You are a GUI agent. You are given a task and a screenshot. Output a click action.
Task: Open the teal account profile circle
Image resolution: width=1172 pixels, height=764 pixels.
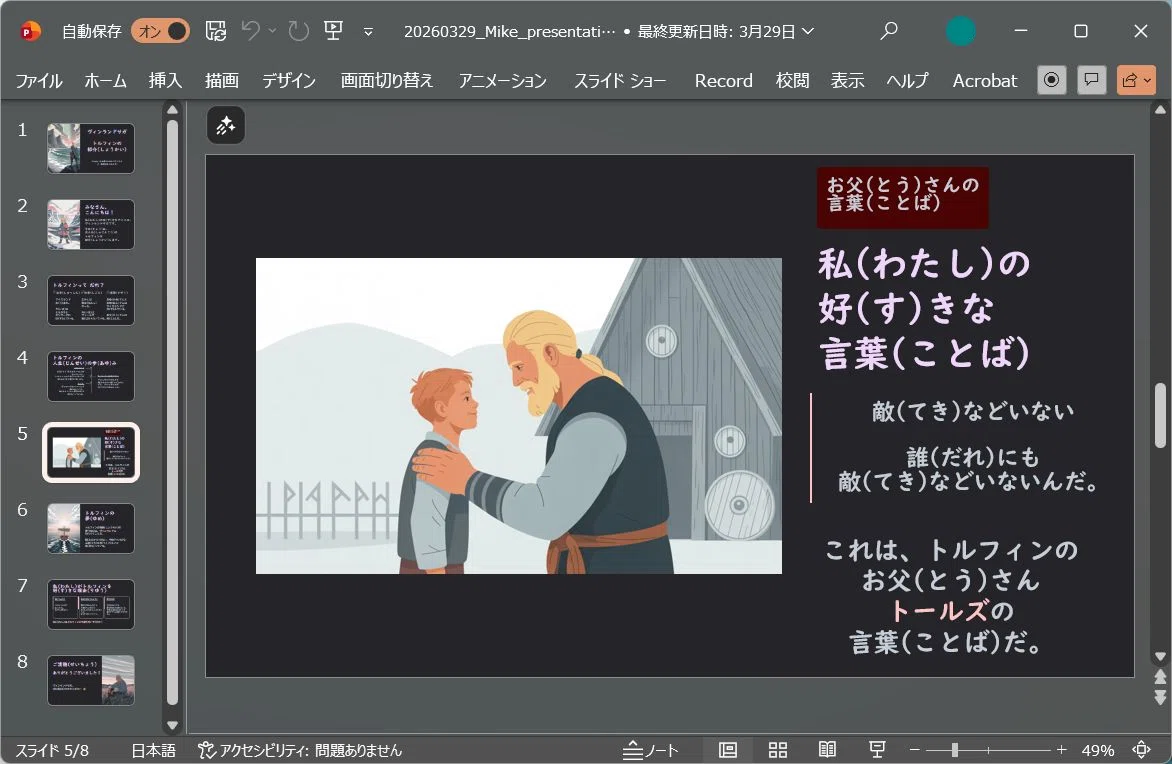tap(960, 31)
